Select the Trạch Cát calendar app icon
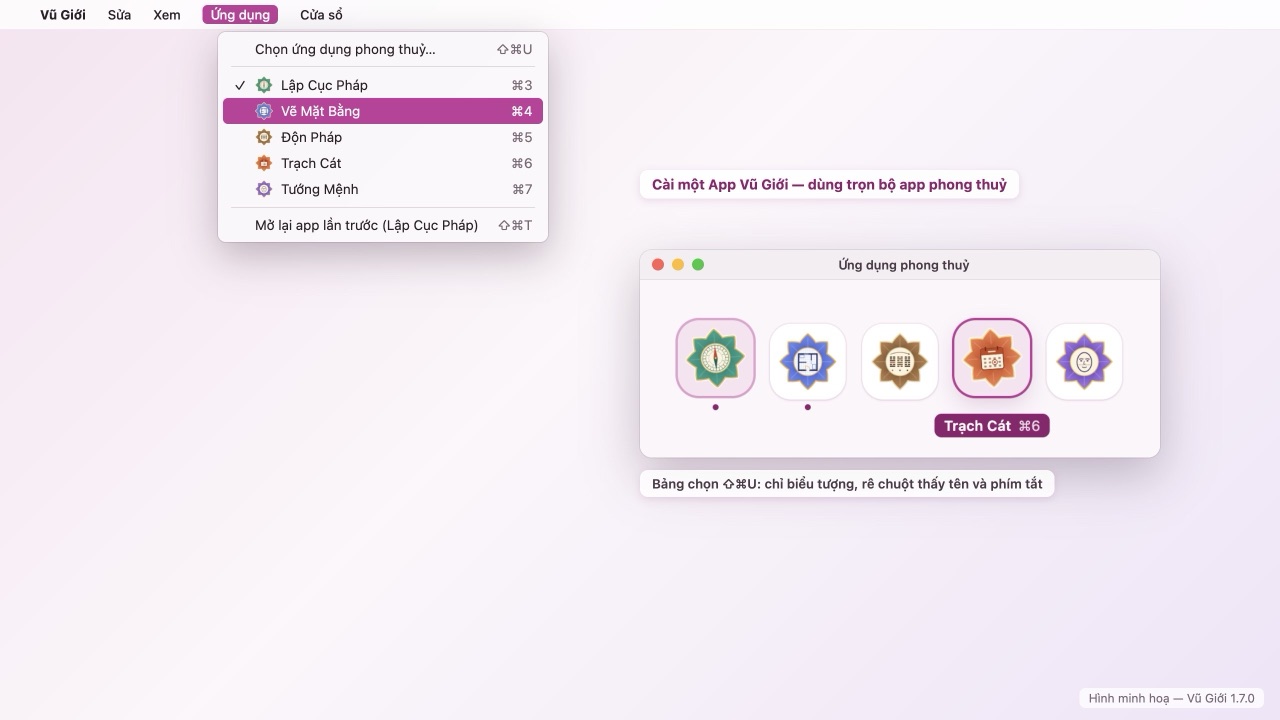1280x720 pixels. pyautogui.click(x=992, y=358)
